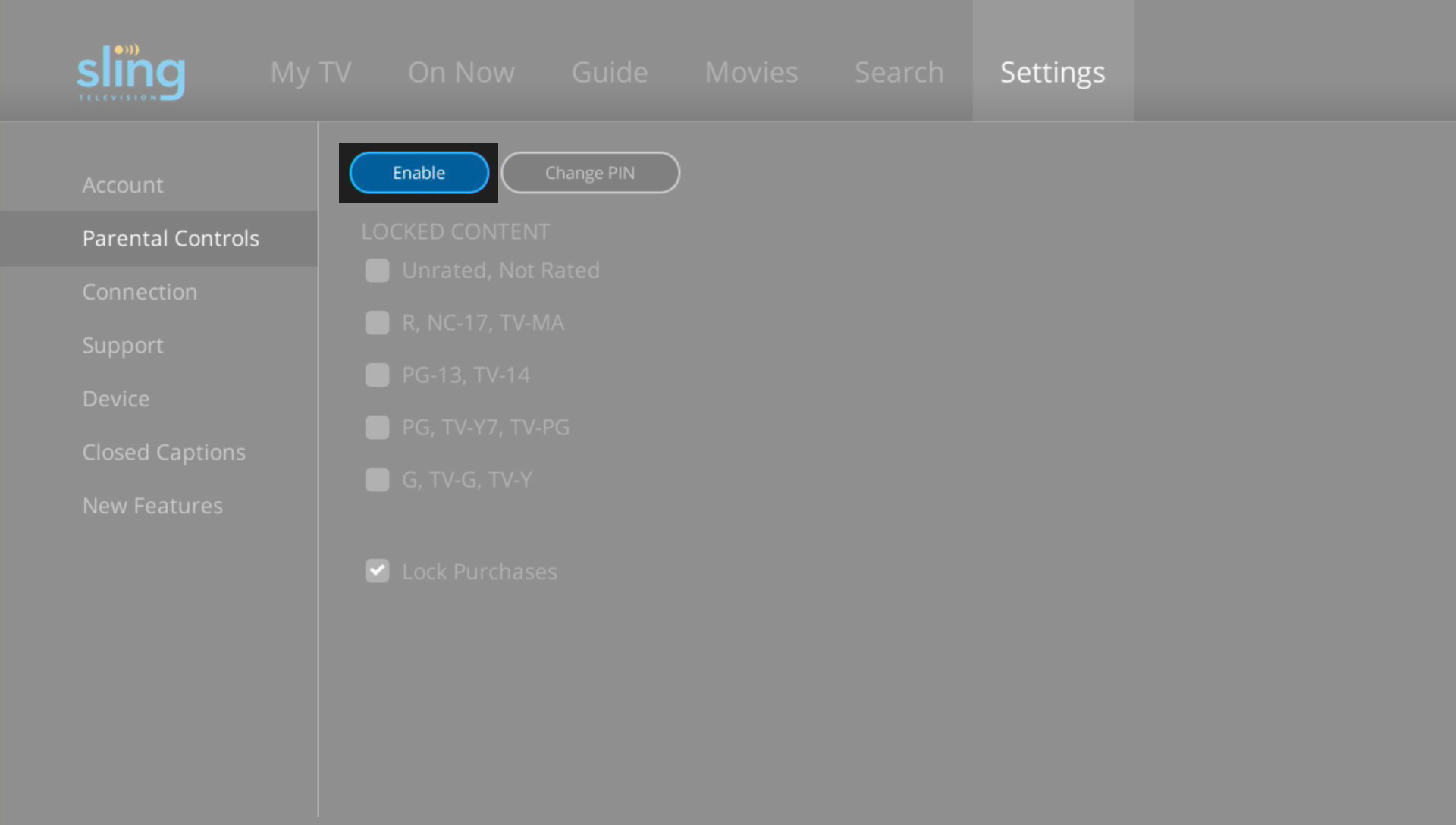Click the Sling Television logo
Viewport: 1456px width, 825px height.
pos(130,73)
